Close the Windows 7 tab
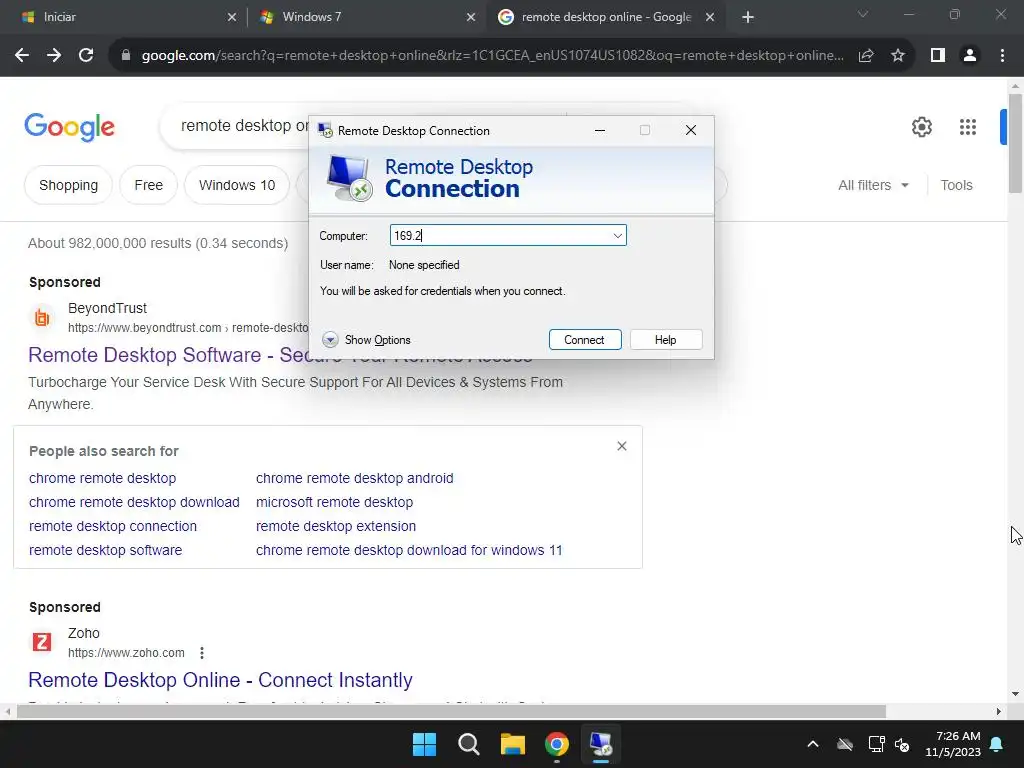Viewport: 1024px width, 768px height. tap(471, 18)
